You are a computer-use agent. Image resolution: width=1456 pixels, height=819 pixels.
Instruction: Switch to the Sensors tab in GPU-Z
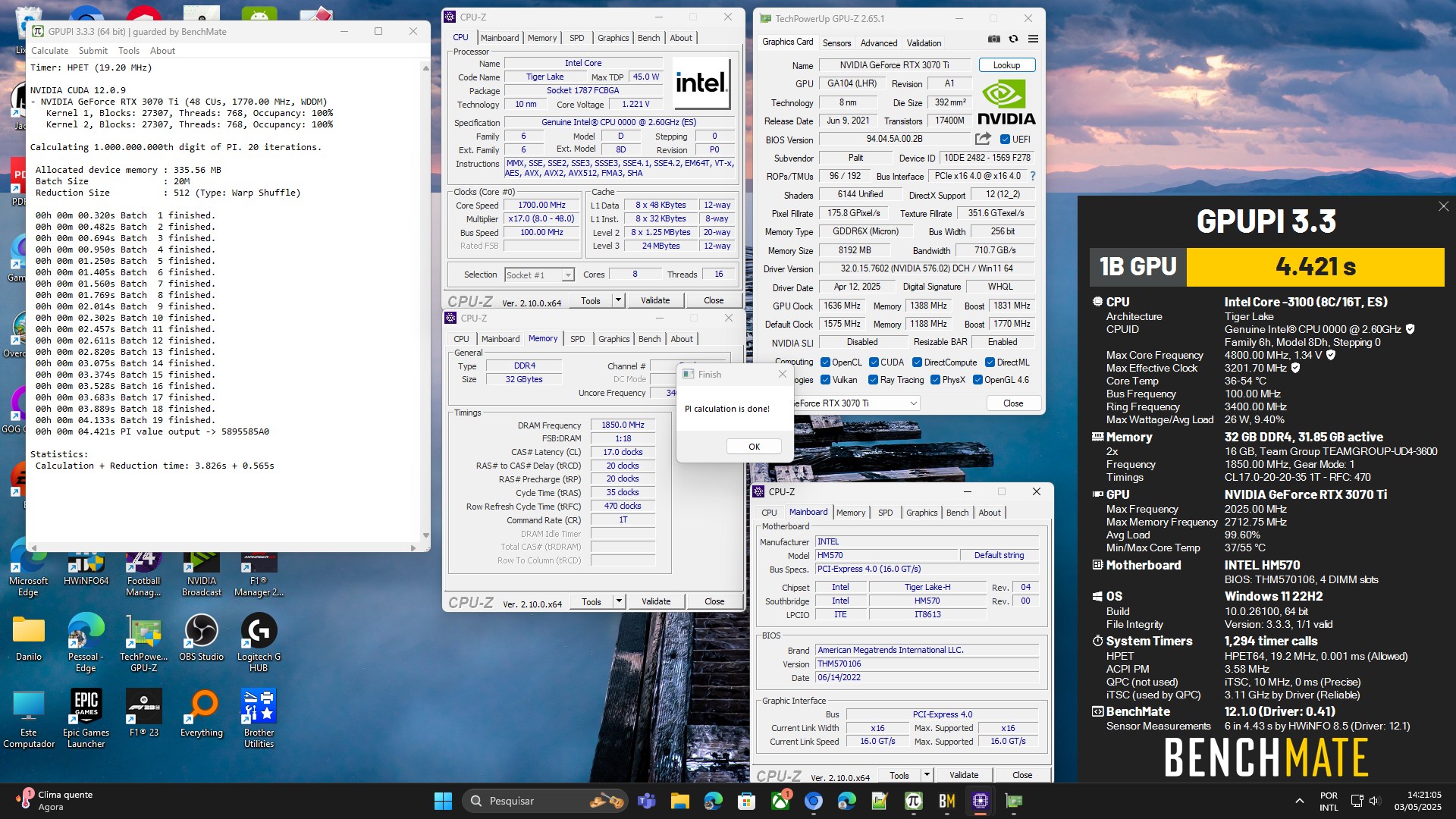836,43
